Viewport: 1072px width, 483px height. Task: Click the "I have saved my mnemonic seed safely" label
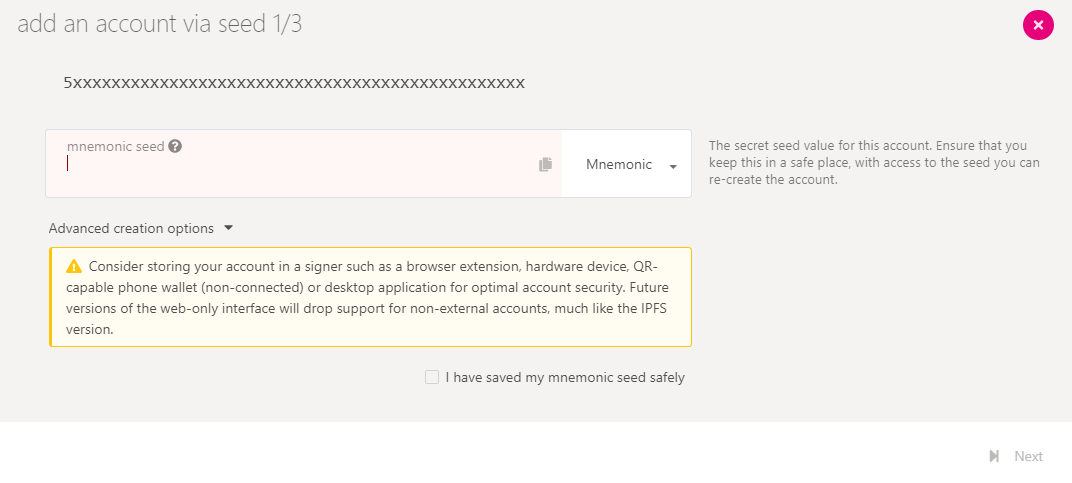coord(565,378)
